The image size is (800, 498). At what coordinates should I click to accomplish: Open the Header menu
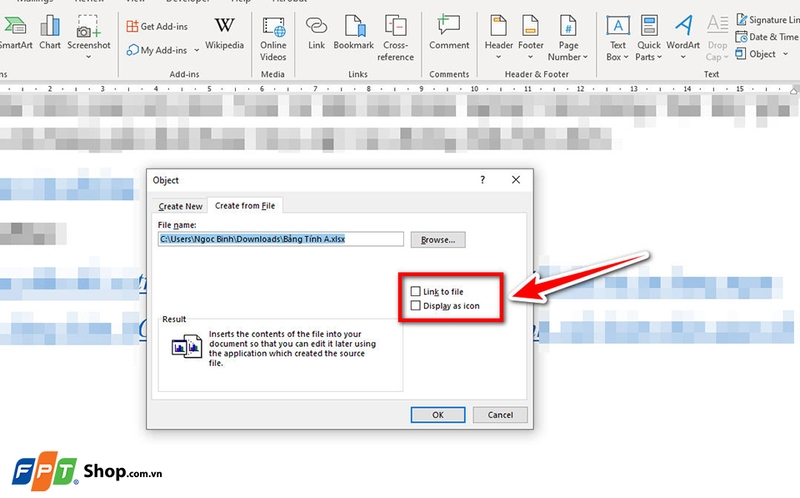tap(498, 37)
